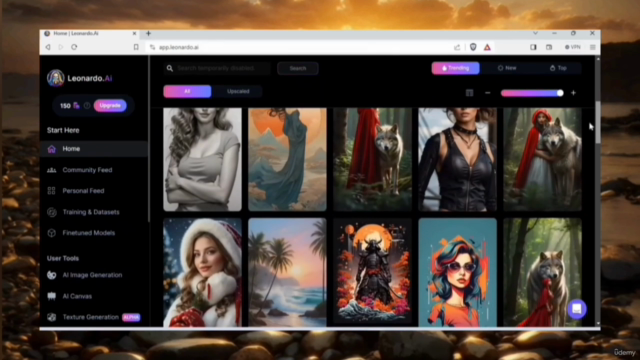Select the Top filter
Image resolution: width=640 pixels, height=360 pixels.
(x=558, y=68)
